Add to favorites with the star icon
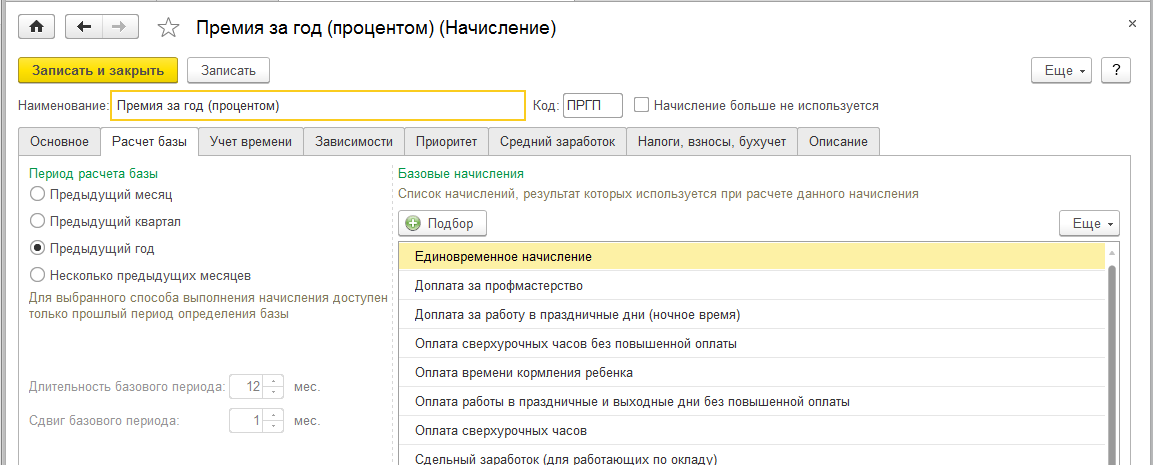This screenshot has width=1153, height=465. click(169, 28)
